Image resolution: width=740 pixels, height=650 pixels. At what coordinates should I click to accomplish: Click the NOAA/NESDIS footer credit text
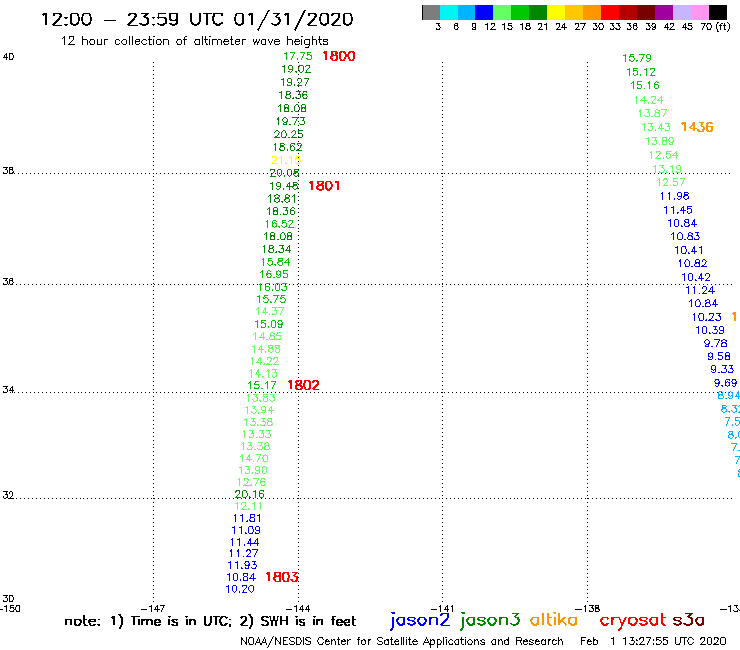pyautogui.click(x=402, y=641)
